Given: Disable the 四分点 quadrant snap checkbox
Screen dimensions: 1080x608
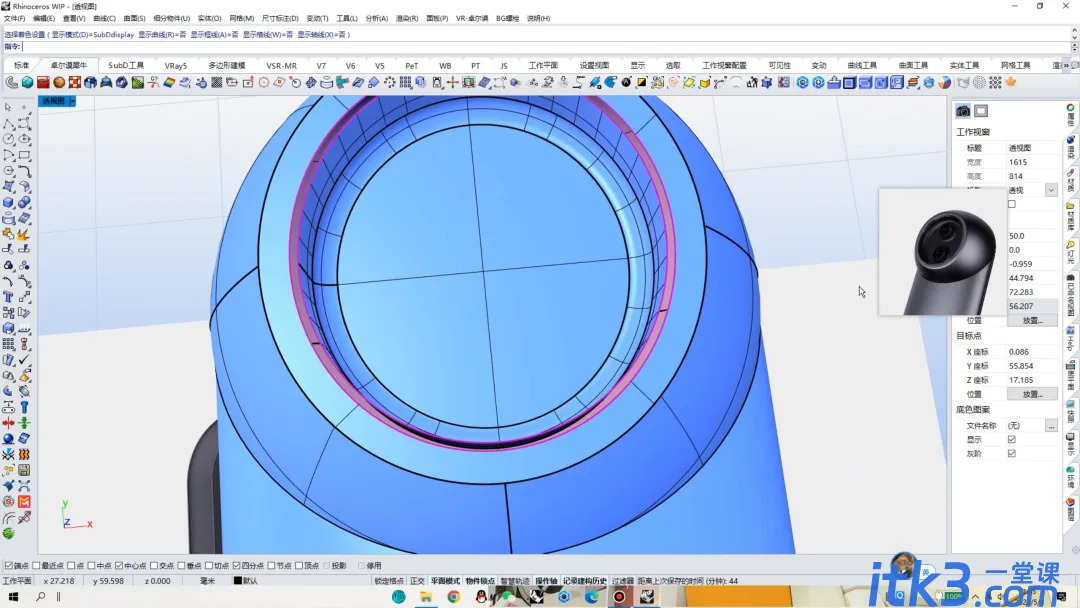Looking at the screenshot, I should [x=236, y=566].
